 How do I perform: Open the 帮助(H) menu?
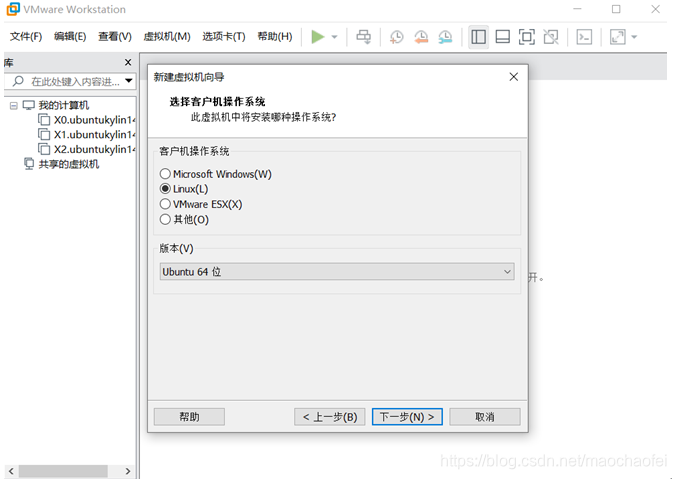point(275,37)
